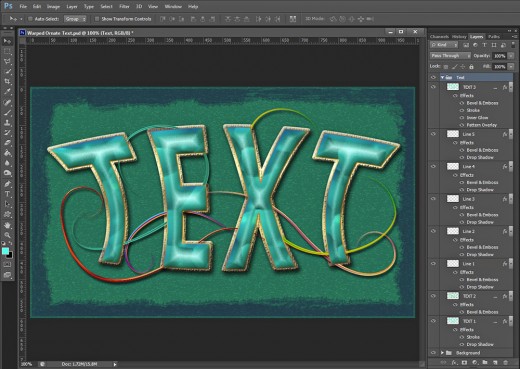Click create new layer icon
520x369 pixels.
[x=495, y=362]
